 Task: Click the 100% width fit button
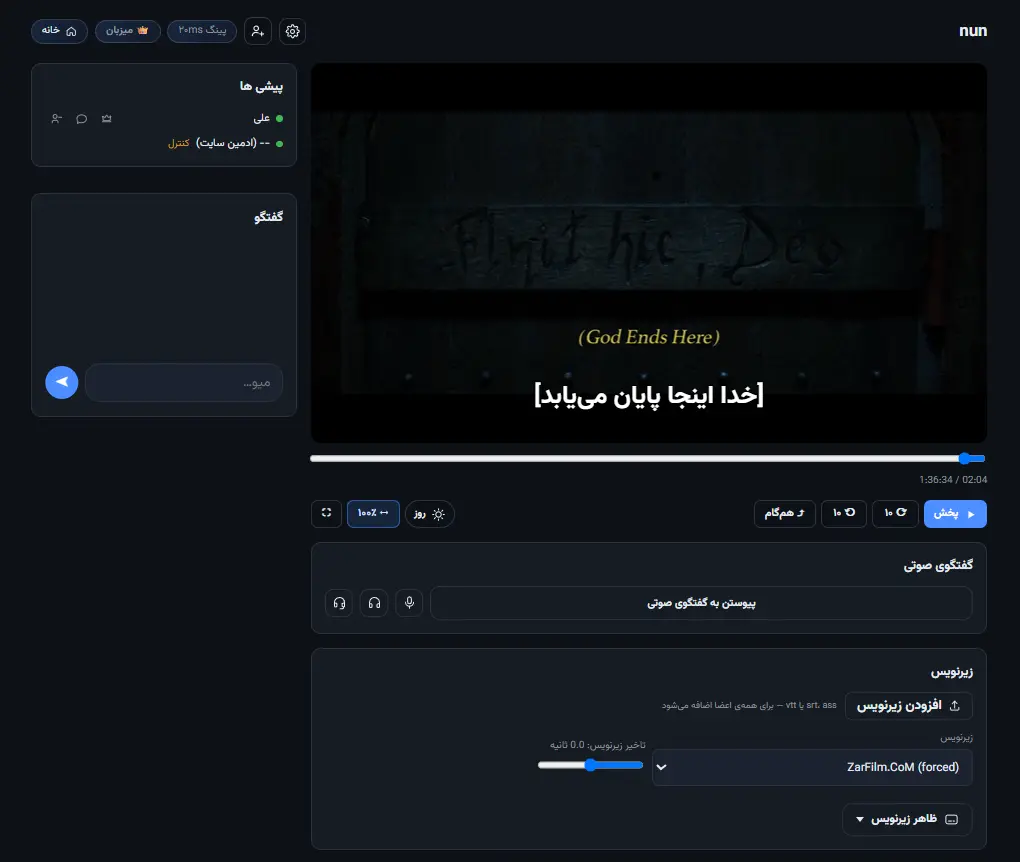373,514
